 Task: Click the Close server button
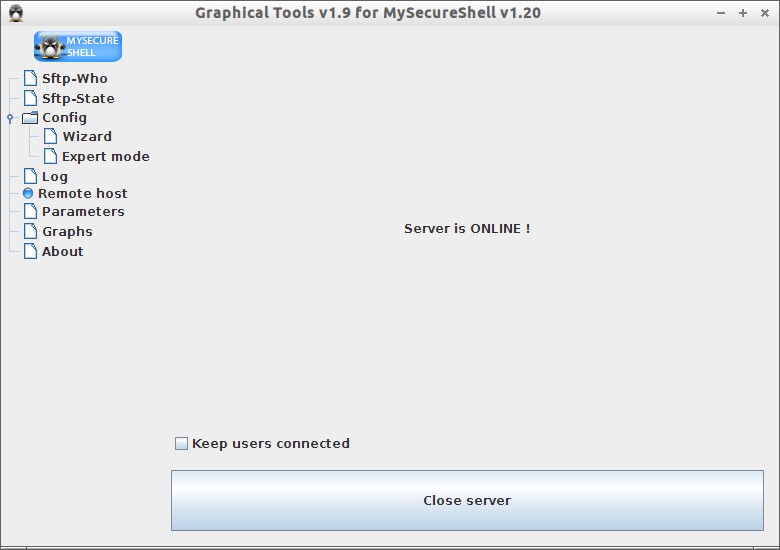click(467, 500)
